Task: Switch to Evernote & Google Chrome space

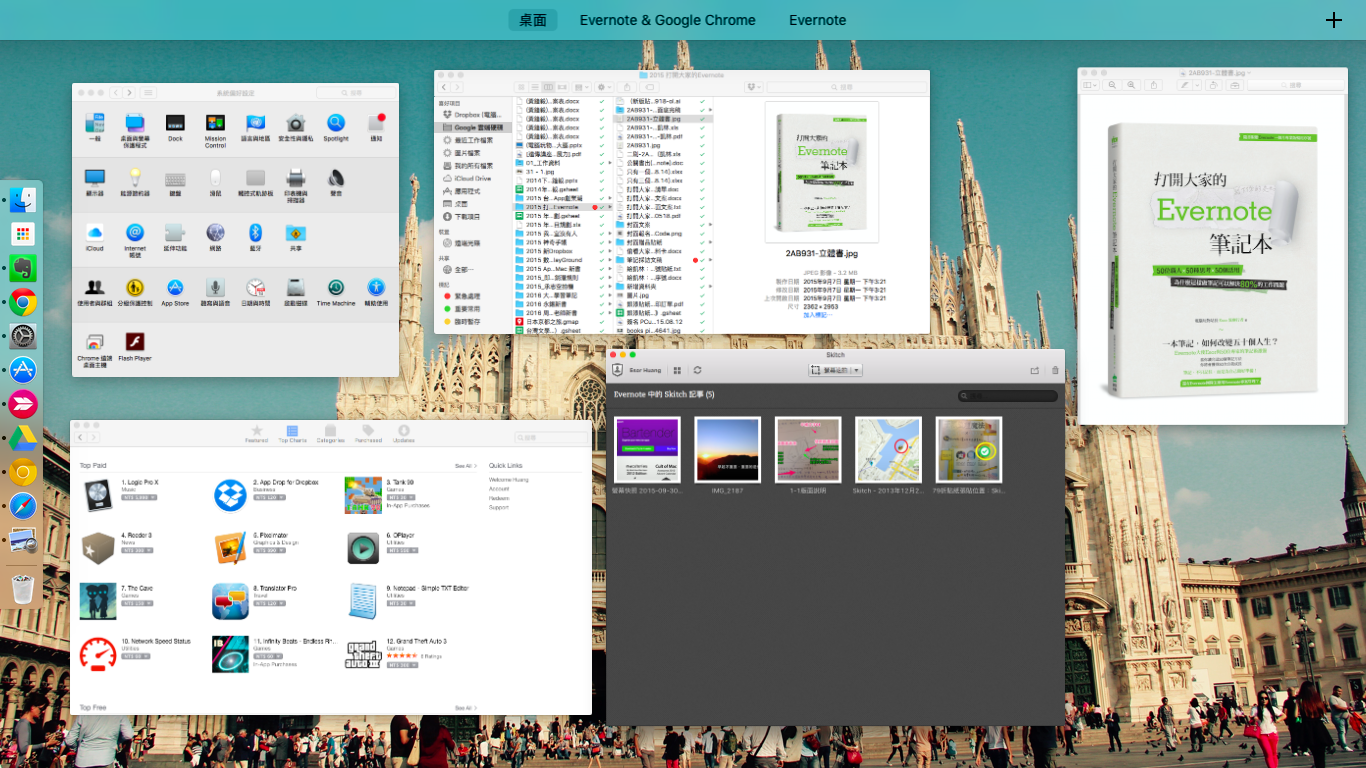Action: 668,20
